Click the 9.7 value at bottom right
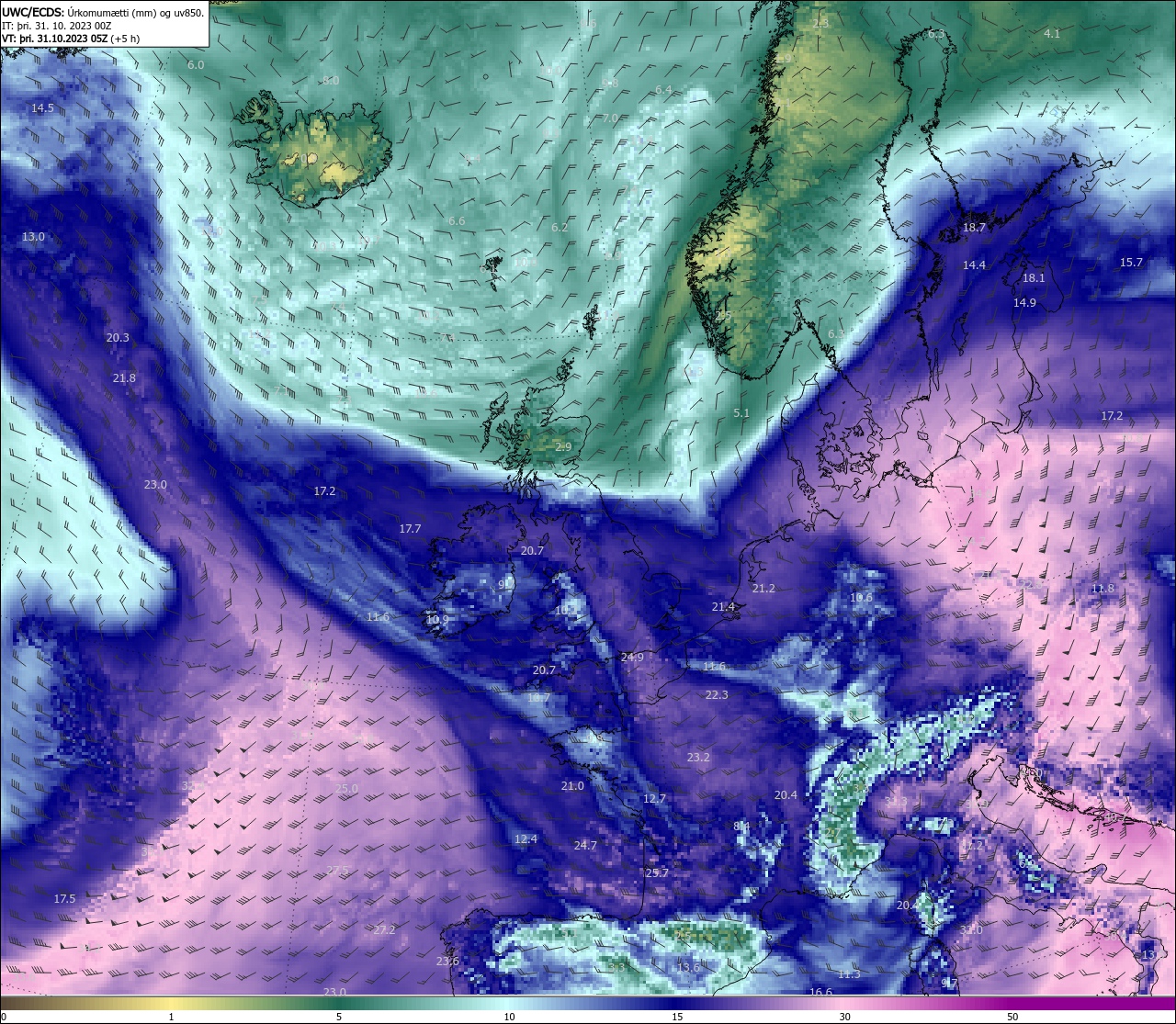Image resolution: width=1176 pixels, height=1024 pixels. point(950,984)
